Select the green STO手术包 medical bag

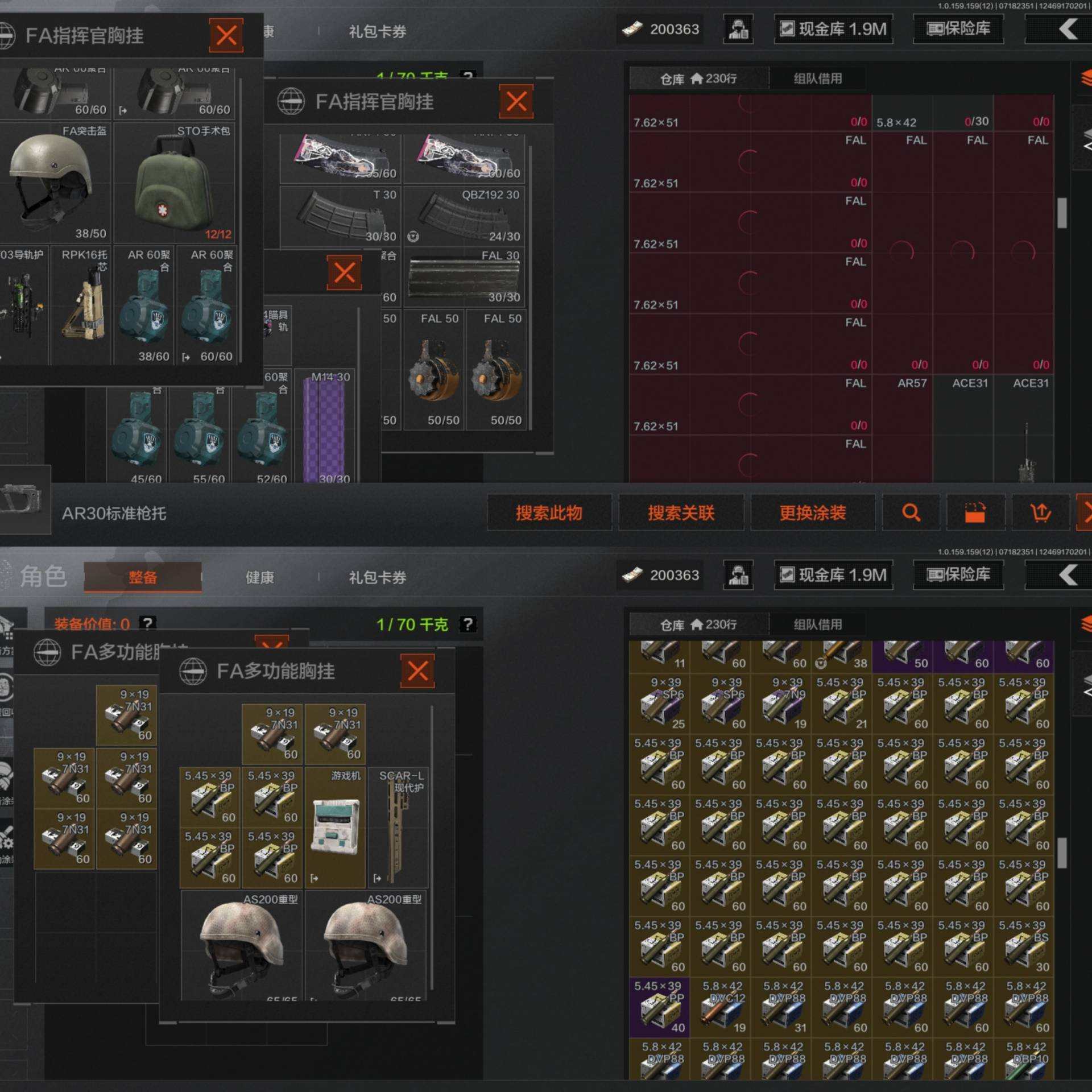(174, 183)
